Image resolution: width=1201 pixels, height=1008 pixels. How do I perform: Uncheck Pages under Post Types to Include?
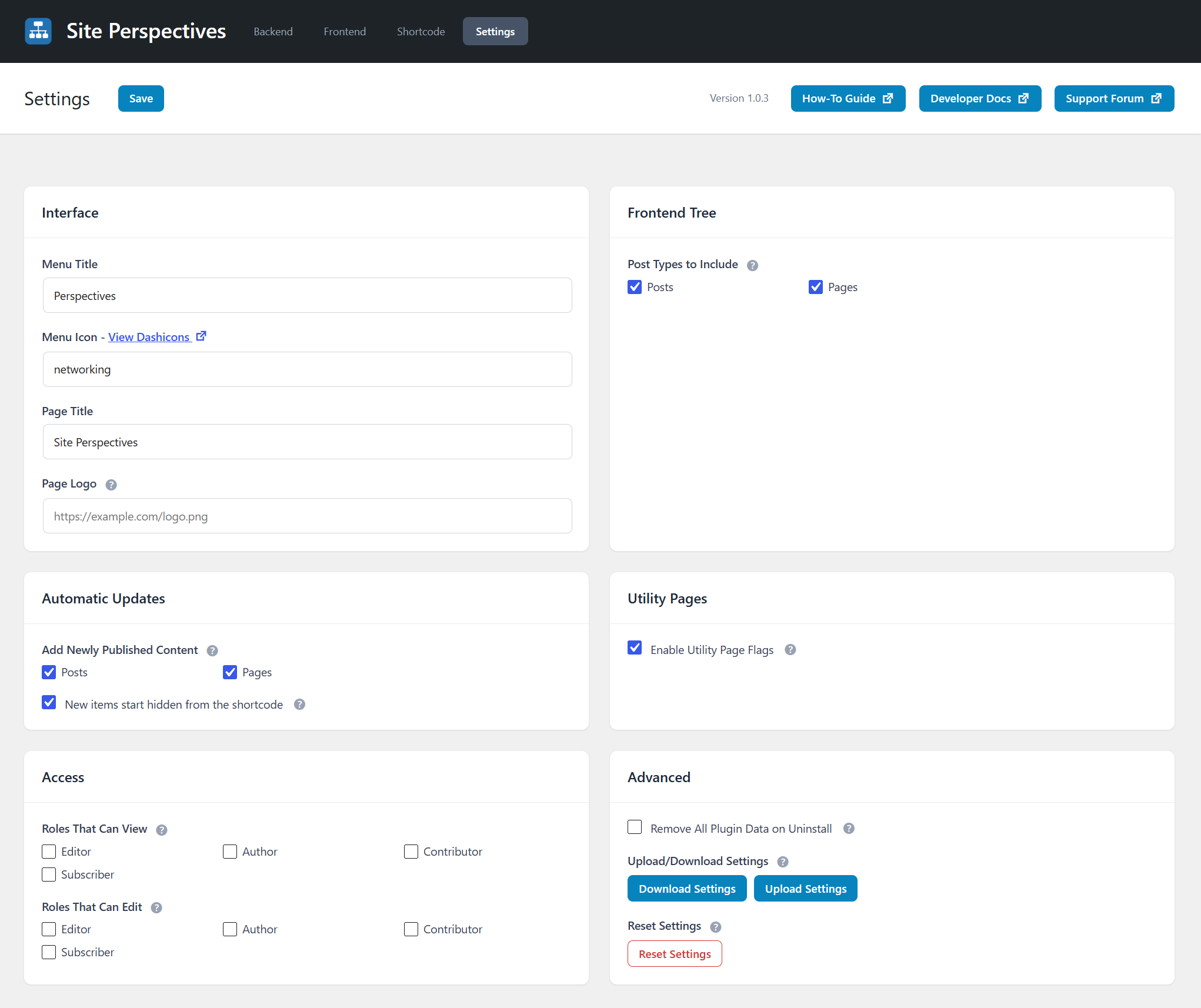coord(816,287)
